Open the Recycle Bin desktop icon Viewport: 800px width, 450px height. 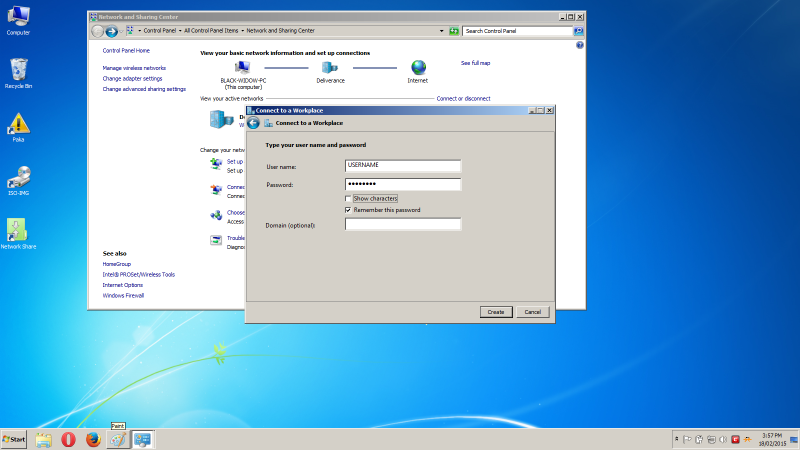tap(18, 70)
